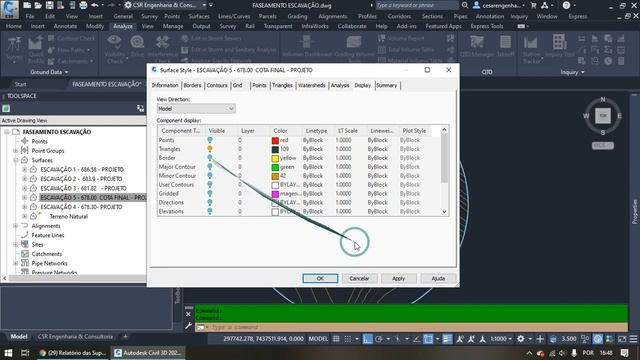Expand the Point Groups tree node
The height and width of the screenshot is (360, 640).
[16, 151]
